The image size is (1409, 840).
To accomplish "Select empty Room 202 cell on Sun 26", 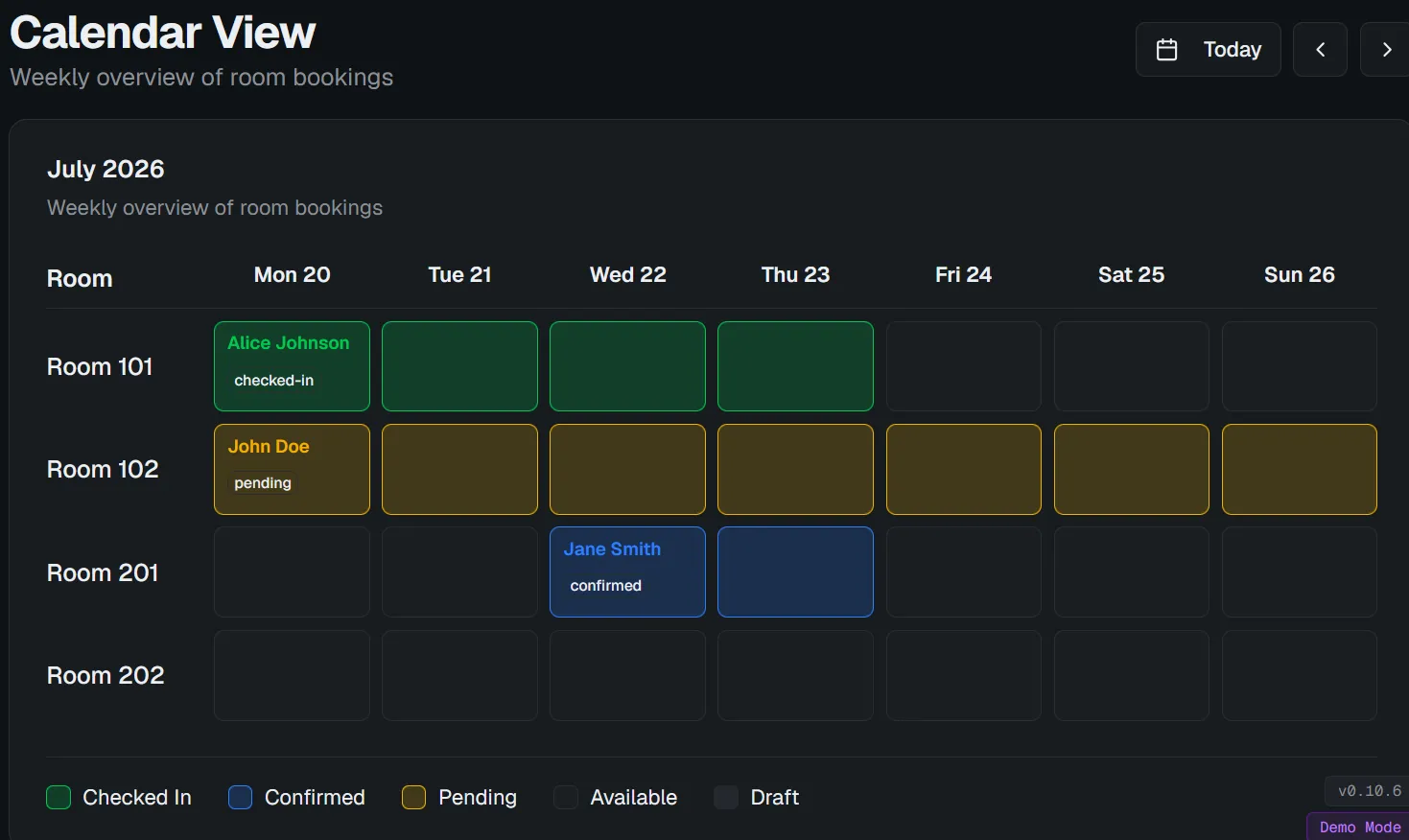I will (1300, 675).
